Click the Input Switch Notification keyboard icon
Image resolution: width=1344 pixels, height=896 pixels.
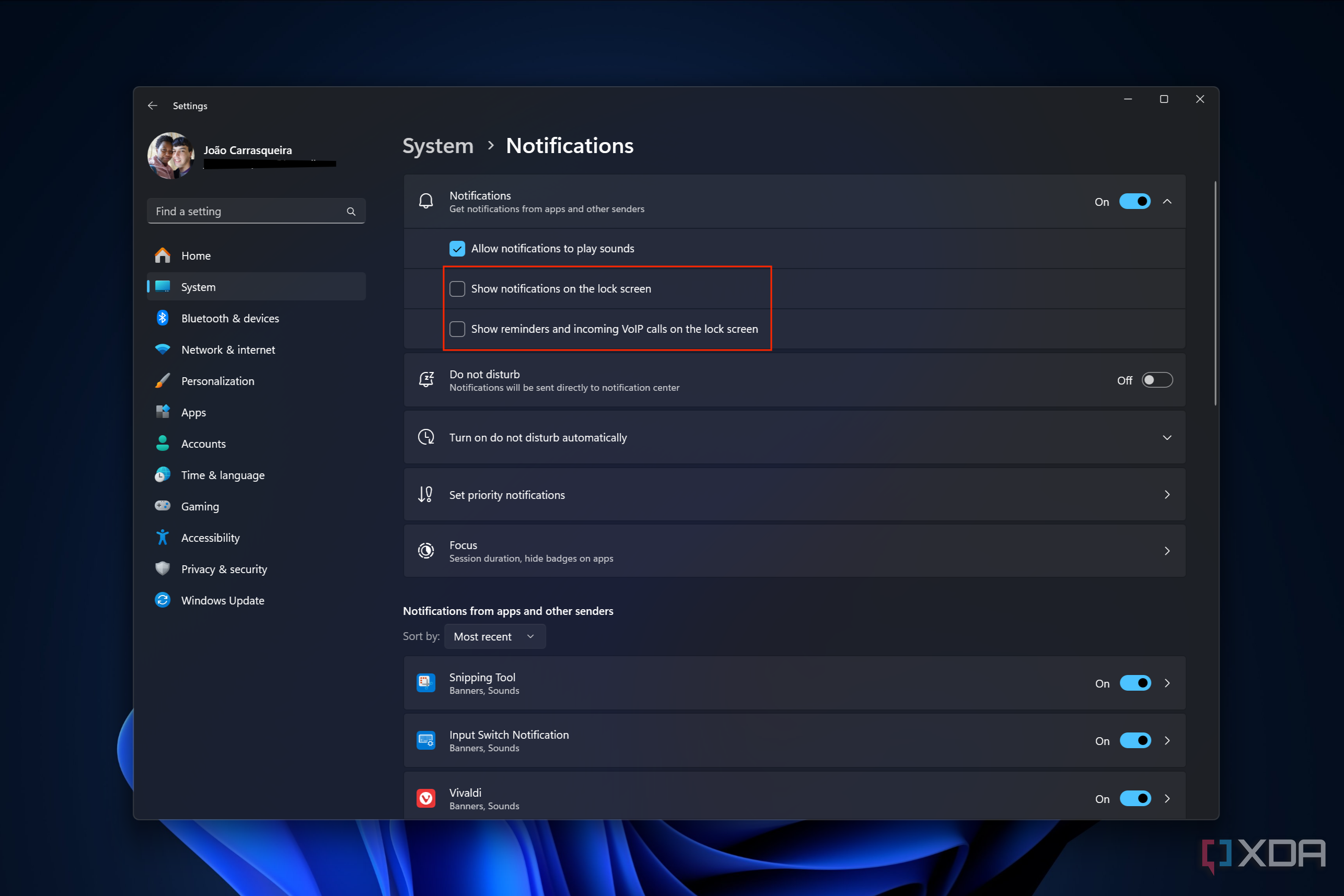click(426, 741)
